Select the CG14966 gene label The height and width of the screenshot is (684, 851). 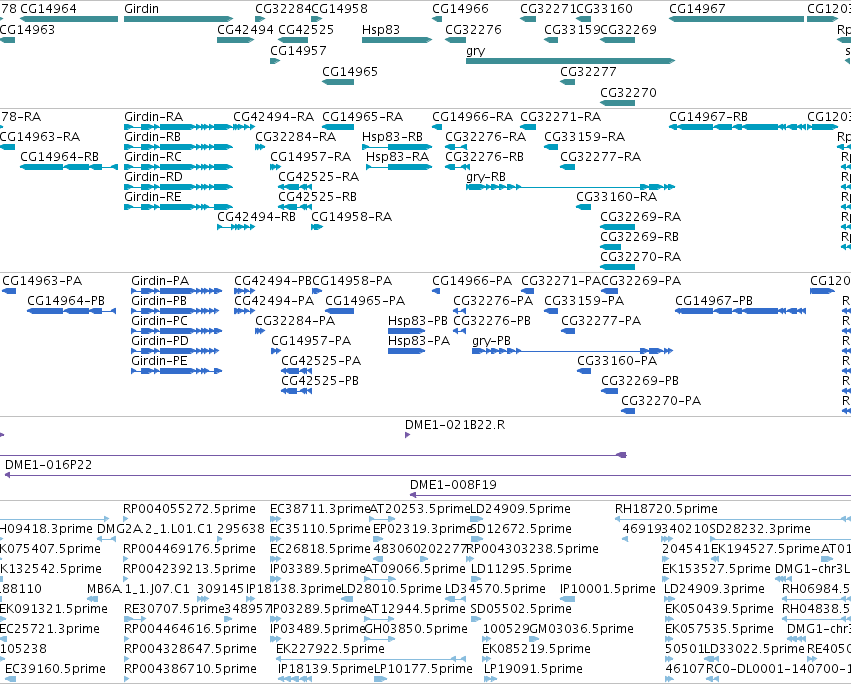460,9
